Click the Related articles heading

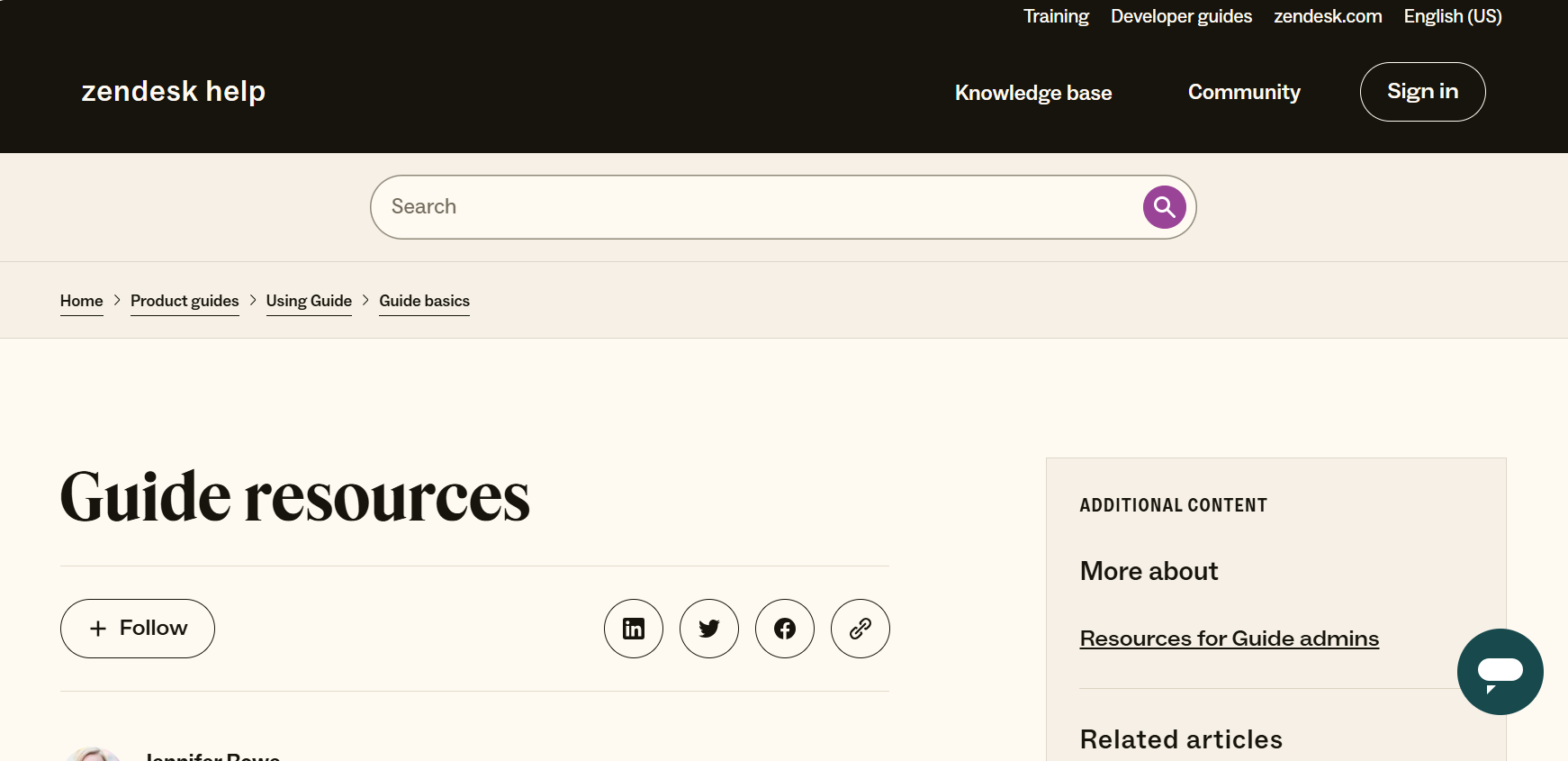pyautogui.click(x=1181, y=739)
